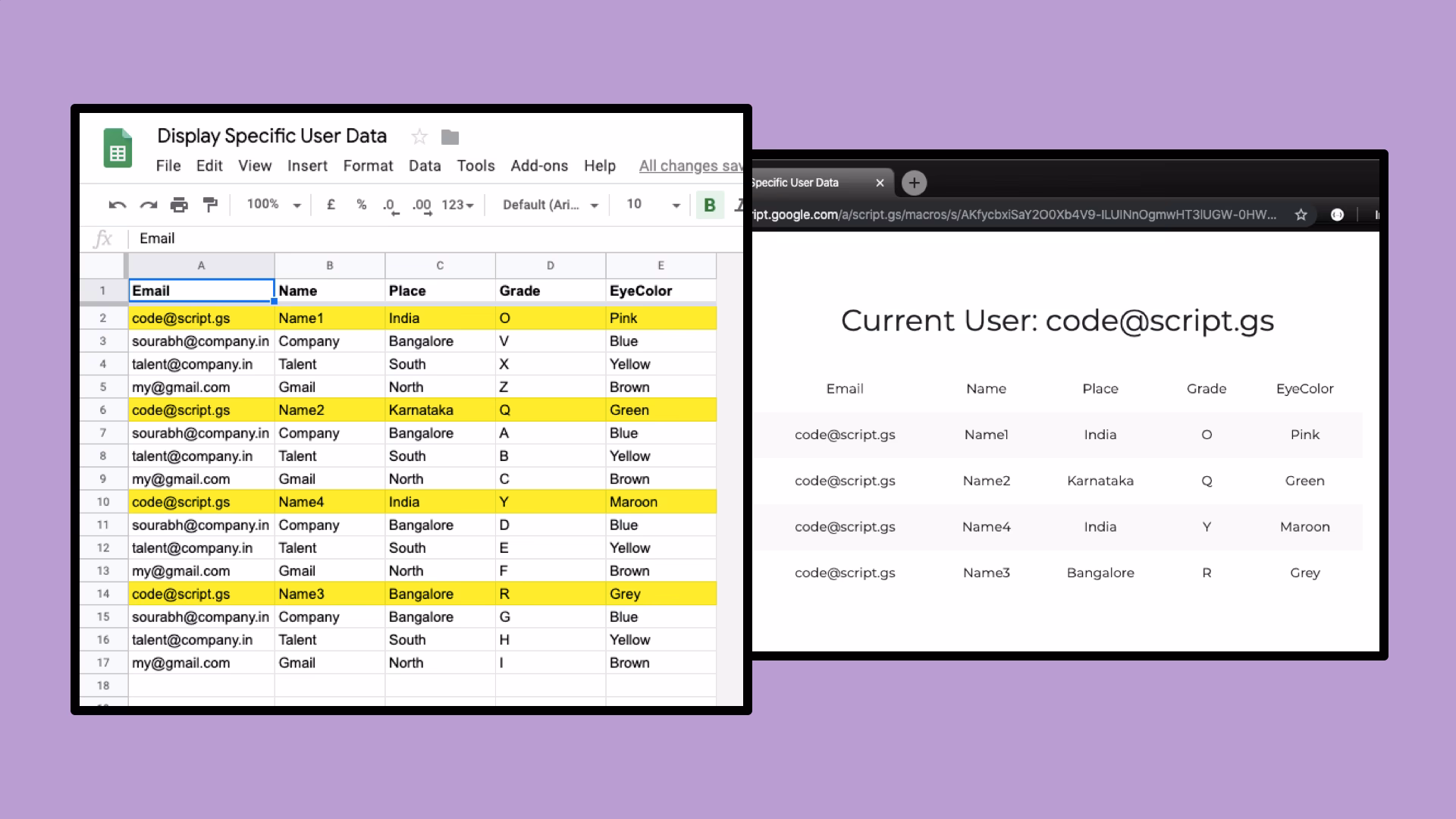The image size is (1456, 819).
Task: Open the Print icon
Action: [x=180, y=205]
